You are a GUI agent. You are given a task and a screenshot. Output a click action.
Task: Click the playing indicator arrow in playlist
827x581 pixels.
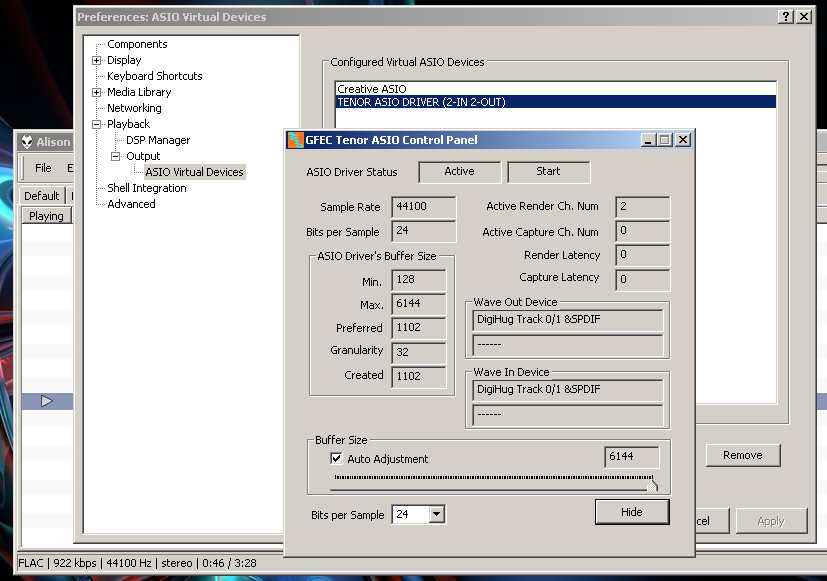point(46,401)
